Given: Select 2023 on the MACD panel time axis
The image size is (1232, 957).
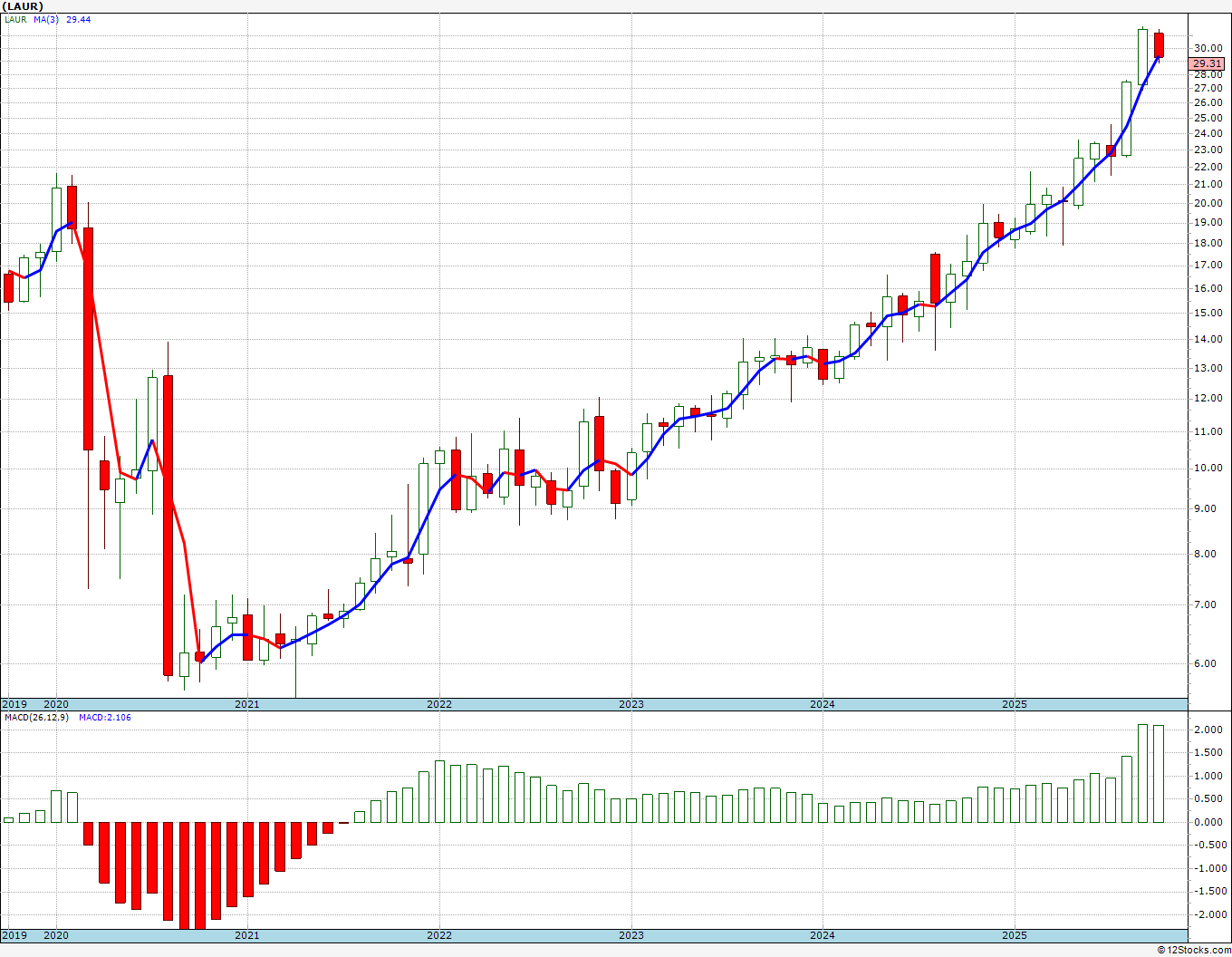Looking at the screenshot, I should [631, 935].
